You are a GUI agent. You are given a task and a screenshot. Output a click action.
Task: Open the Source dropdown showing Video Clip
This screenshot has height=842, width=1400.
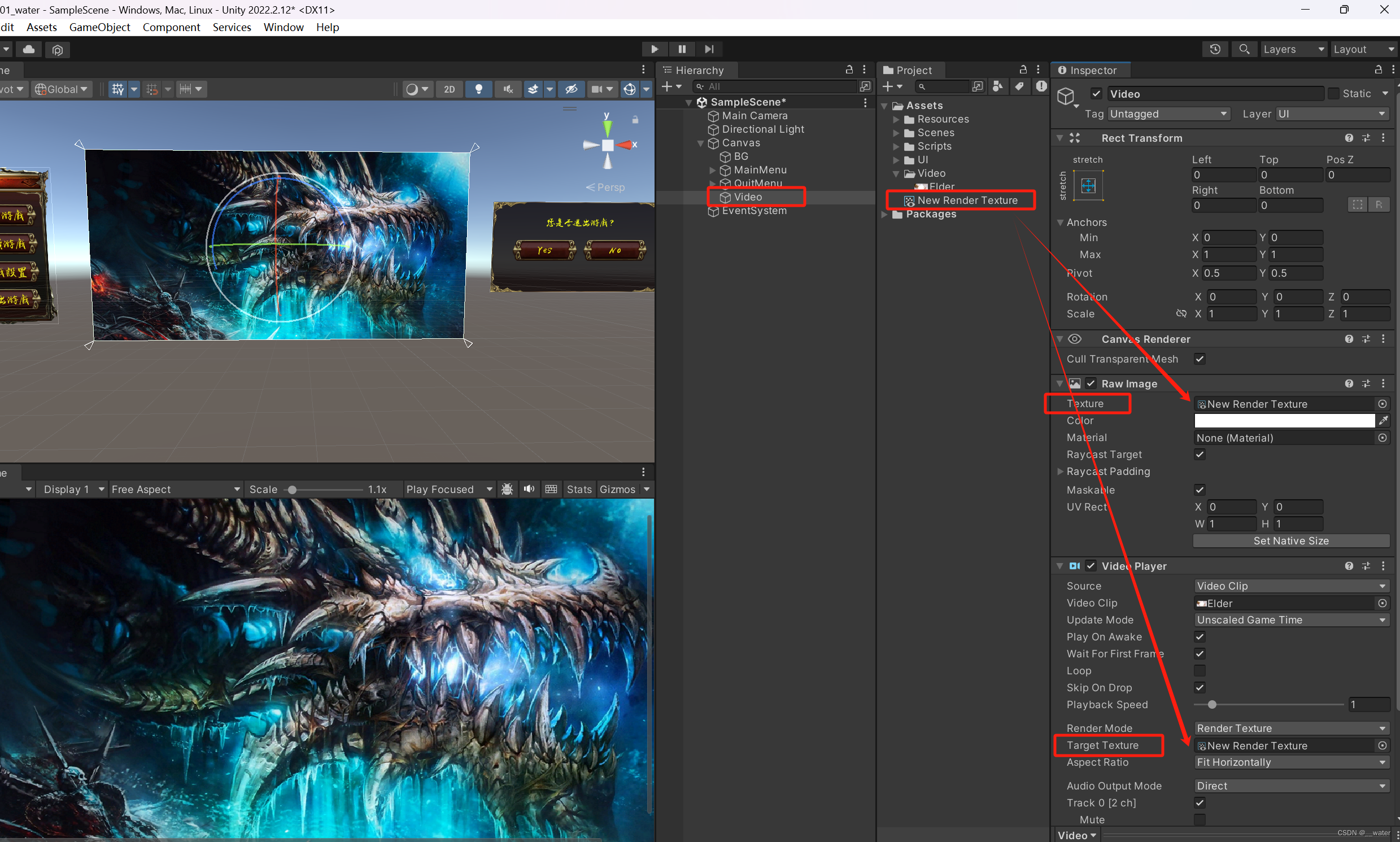[1291, 586]
